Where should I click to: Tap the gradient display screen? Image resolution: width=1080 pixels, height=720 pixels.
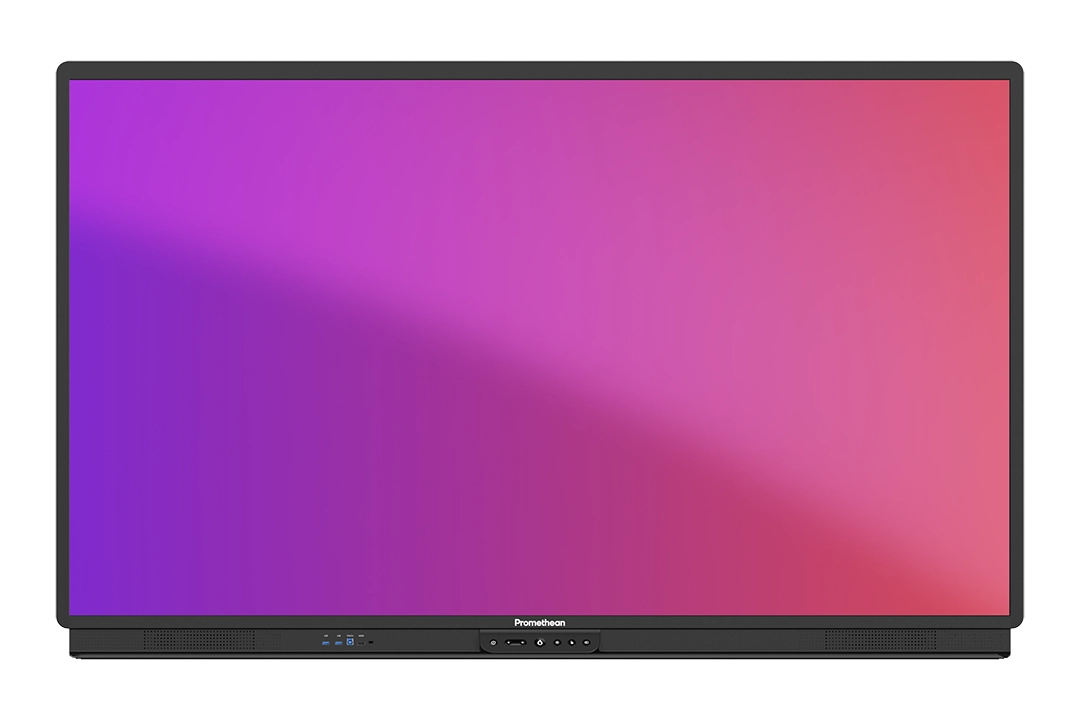tap(539, 347)
